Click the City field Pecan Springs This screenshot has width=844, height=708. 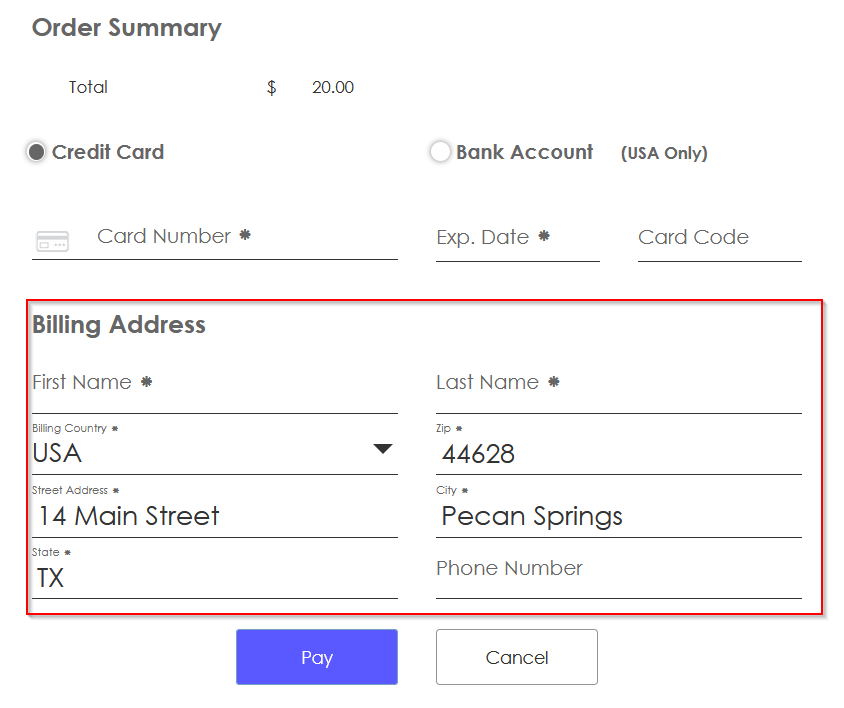(x=618, y=517)
